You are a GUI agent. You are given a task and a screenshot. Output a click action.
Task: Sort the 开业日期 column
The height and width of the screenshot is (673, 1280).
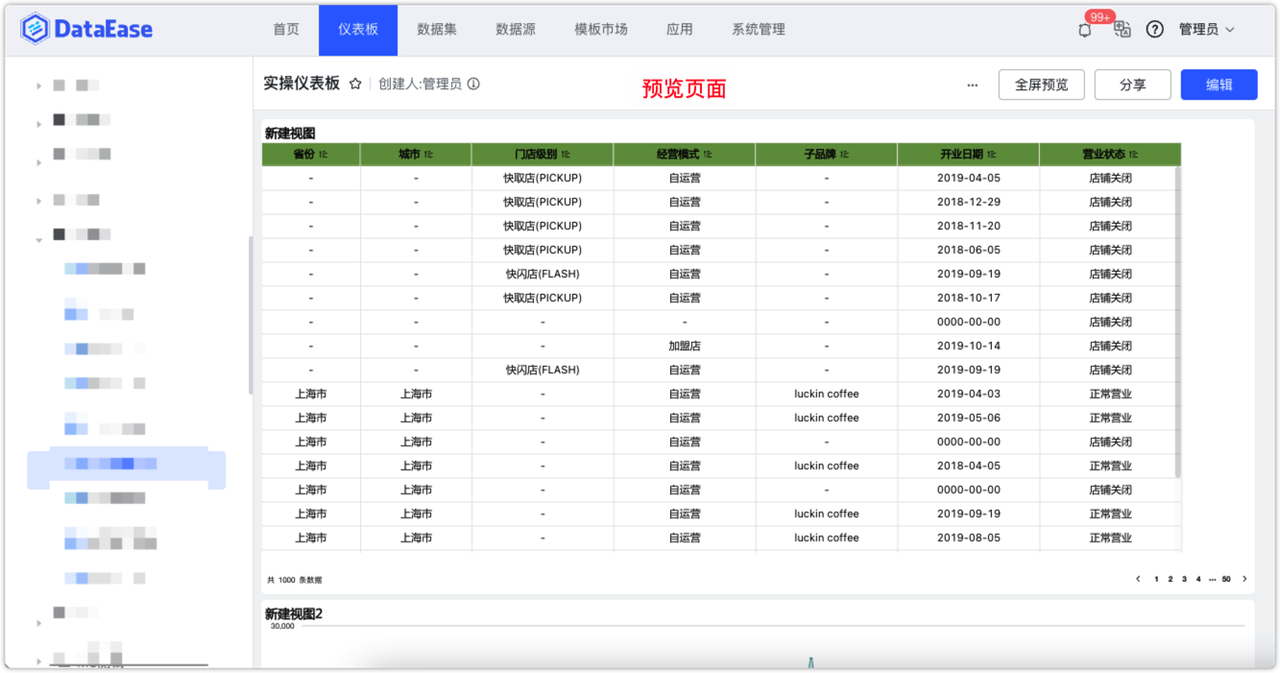click(x=992, y=155)
